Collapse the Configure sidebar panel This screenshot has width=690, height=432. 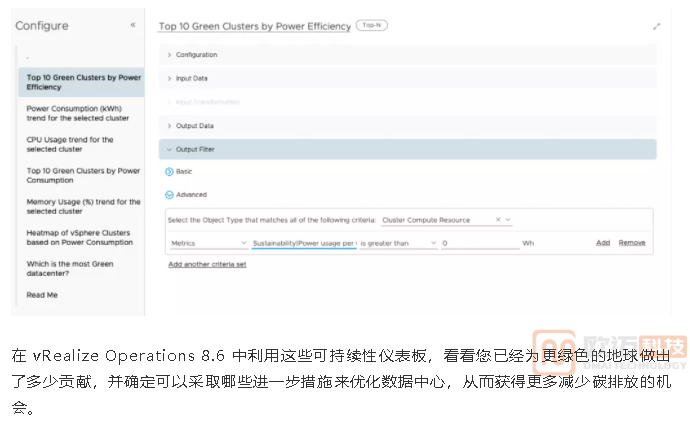133,25
